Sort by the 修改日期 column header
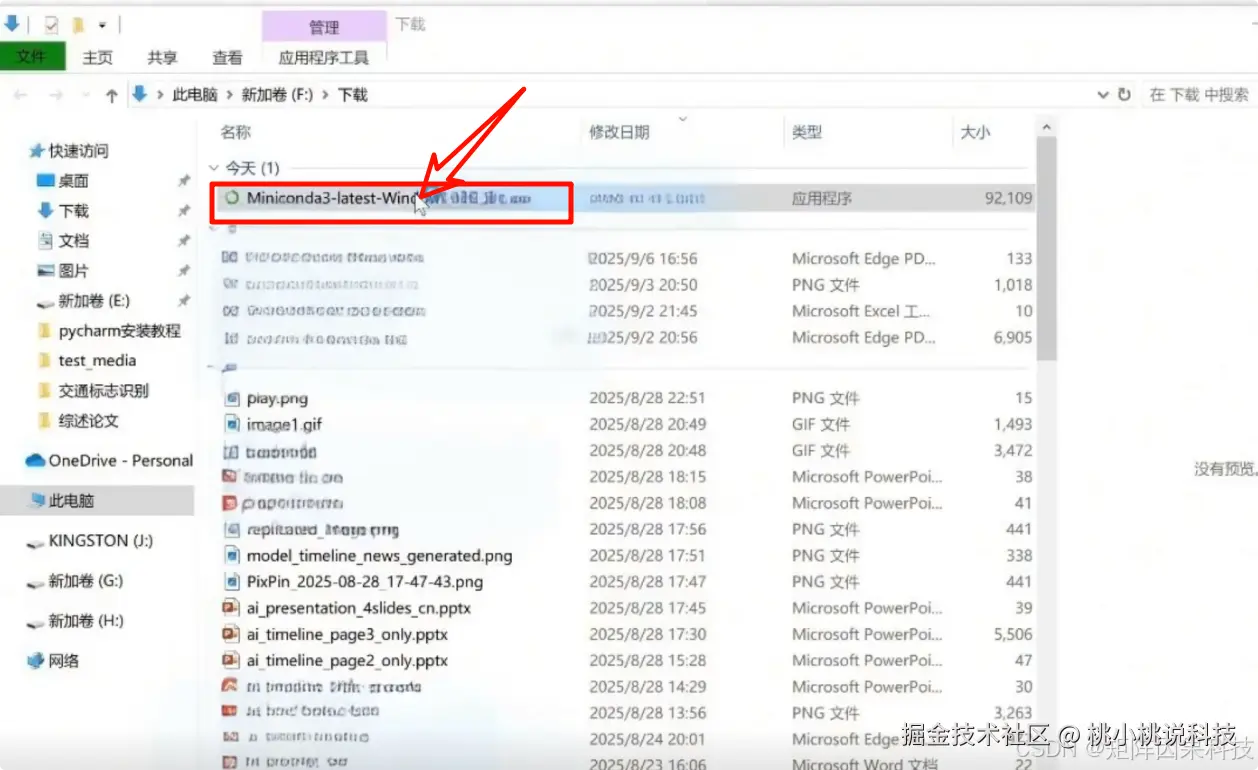1258x770 pixels. click(619, 131)
